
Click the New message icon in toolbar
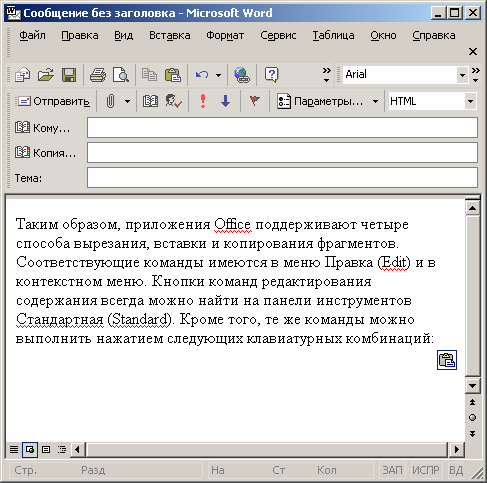coord(22,75)
